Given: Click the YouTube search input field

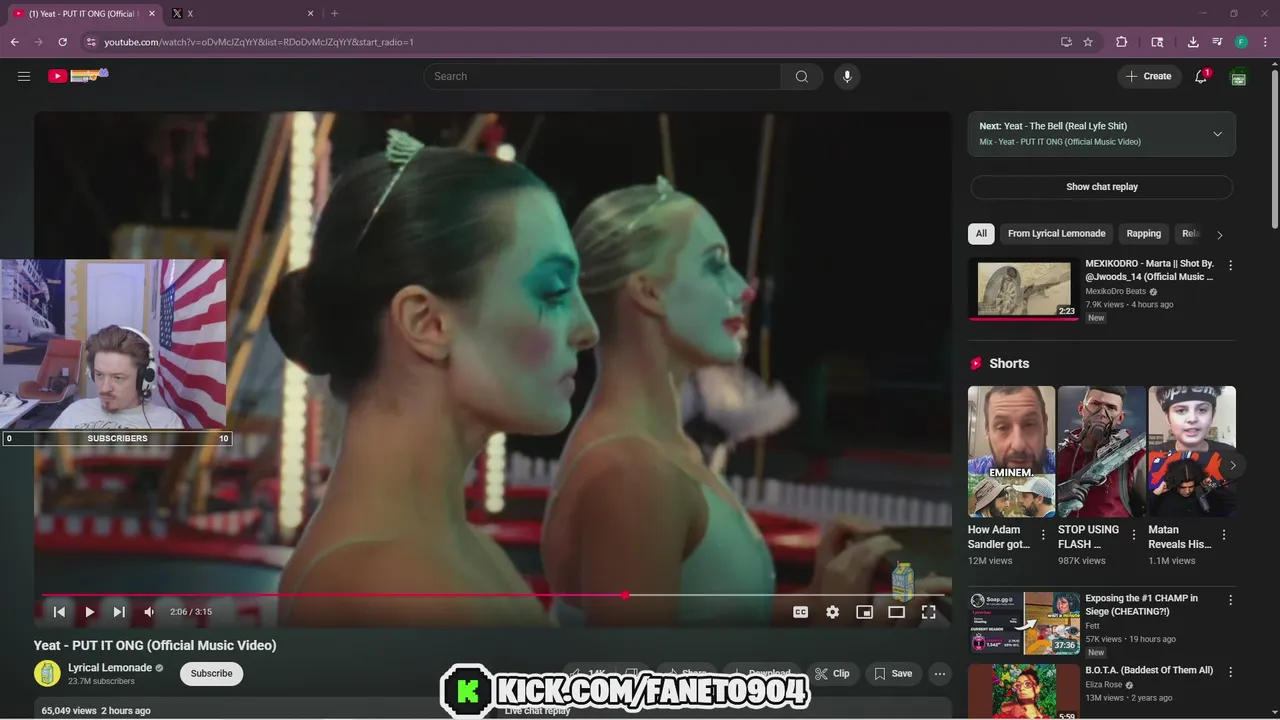Looking at the screenshot, I should (602, 76).
